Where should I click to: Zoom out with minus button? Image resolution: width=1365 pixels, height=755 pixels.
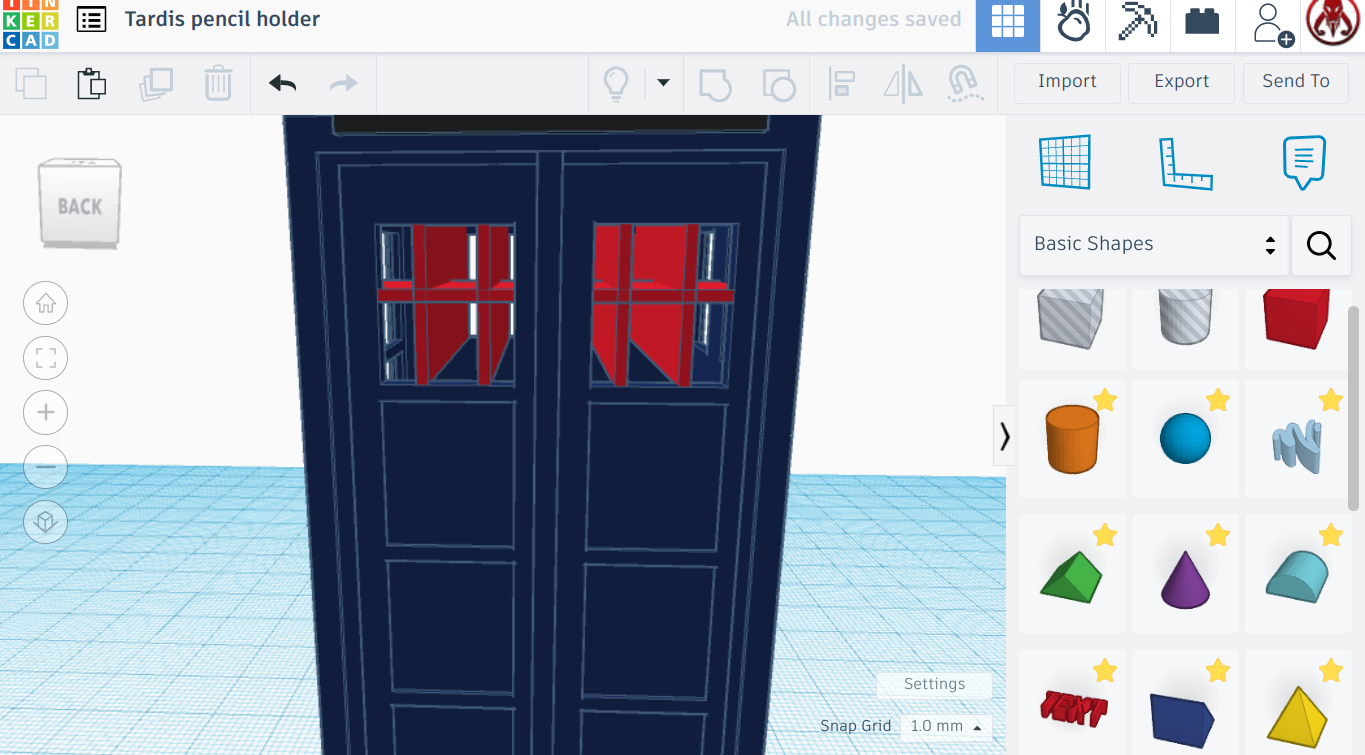(45, 467)
